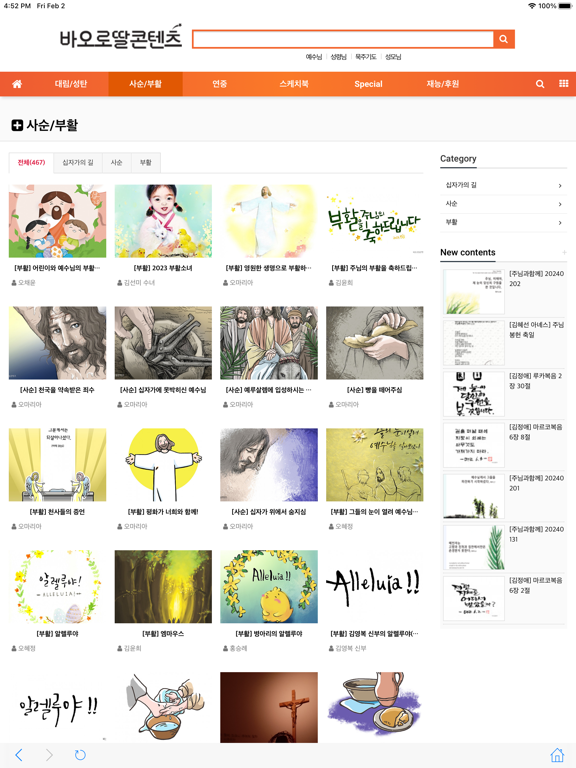Switch to the 십자가의 길 tab
This screenshot has height=768, width=576.
point(78,163)
